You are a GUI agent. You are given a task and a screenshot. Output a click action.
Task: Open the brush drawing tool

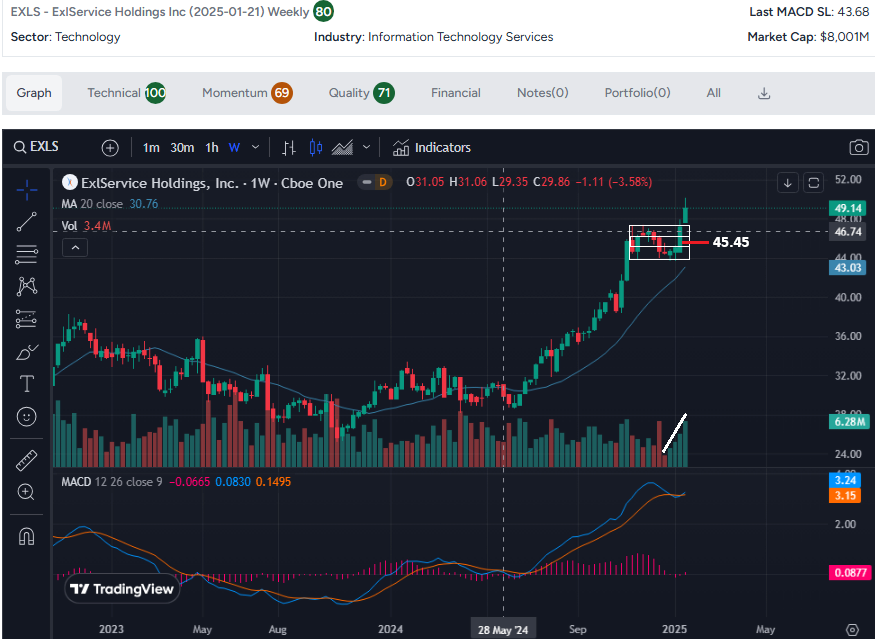point(27,352)
